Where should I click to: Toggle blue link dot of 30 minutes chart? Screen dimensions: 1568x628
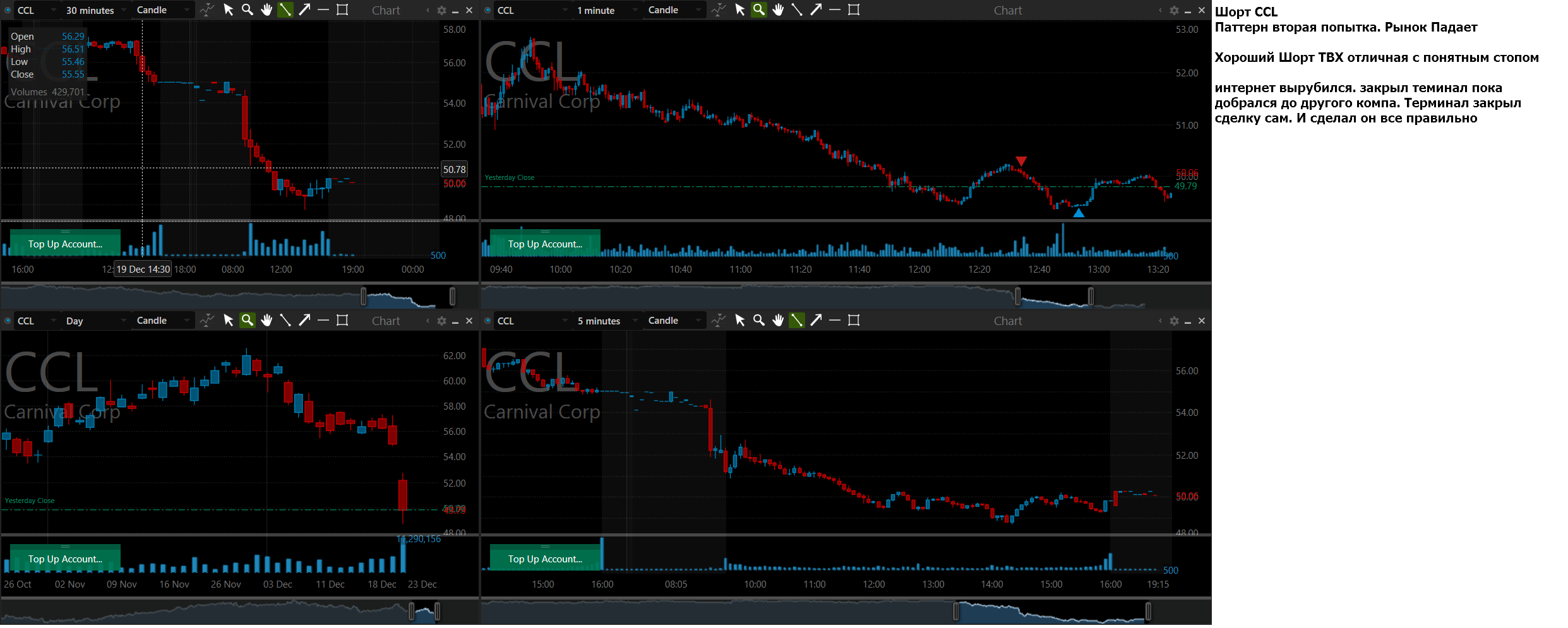pos(8,10)
